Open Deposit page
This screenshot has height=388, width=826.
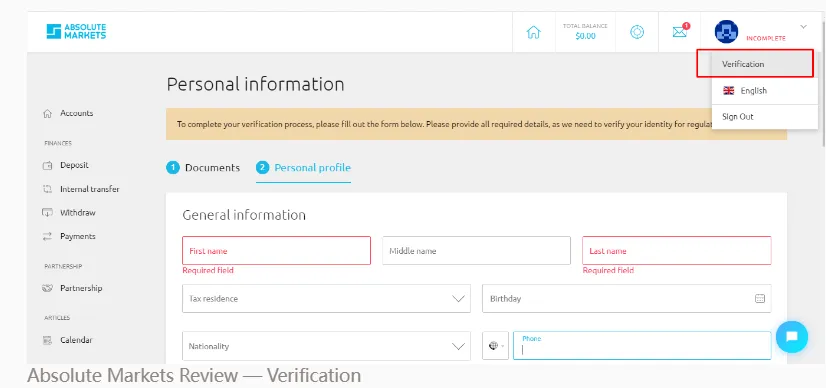[74, 165]
